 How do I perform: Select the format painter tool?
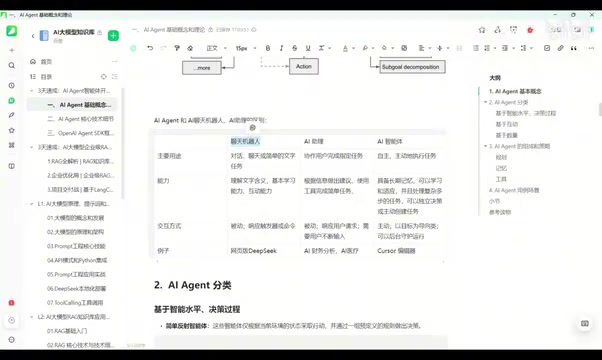(177, 48)
